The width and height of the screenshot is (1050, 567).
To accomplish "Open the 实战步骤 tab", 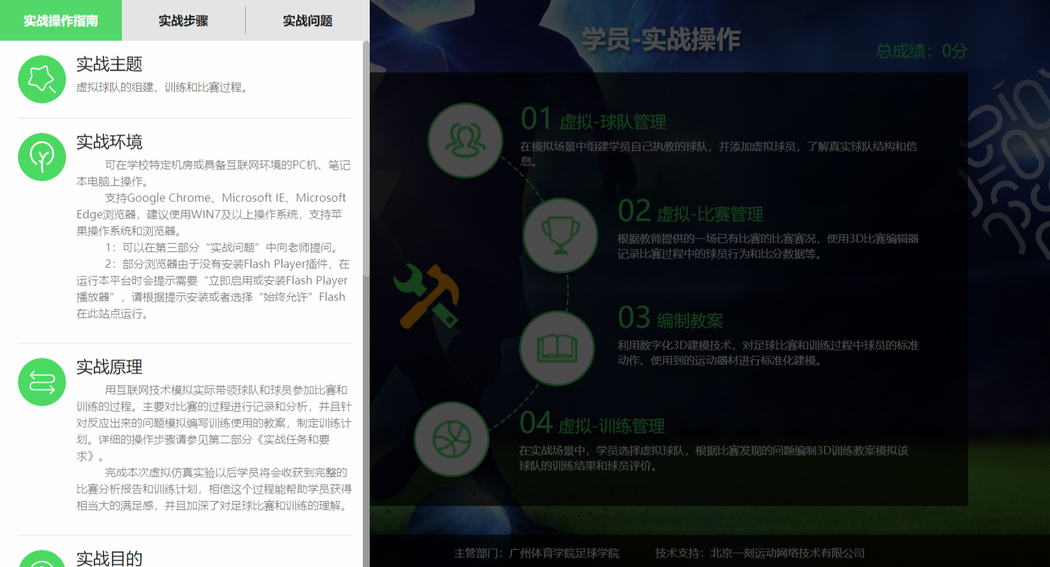I will 183,20.
